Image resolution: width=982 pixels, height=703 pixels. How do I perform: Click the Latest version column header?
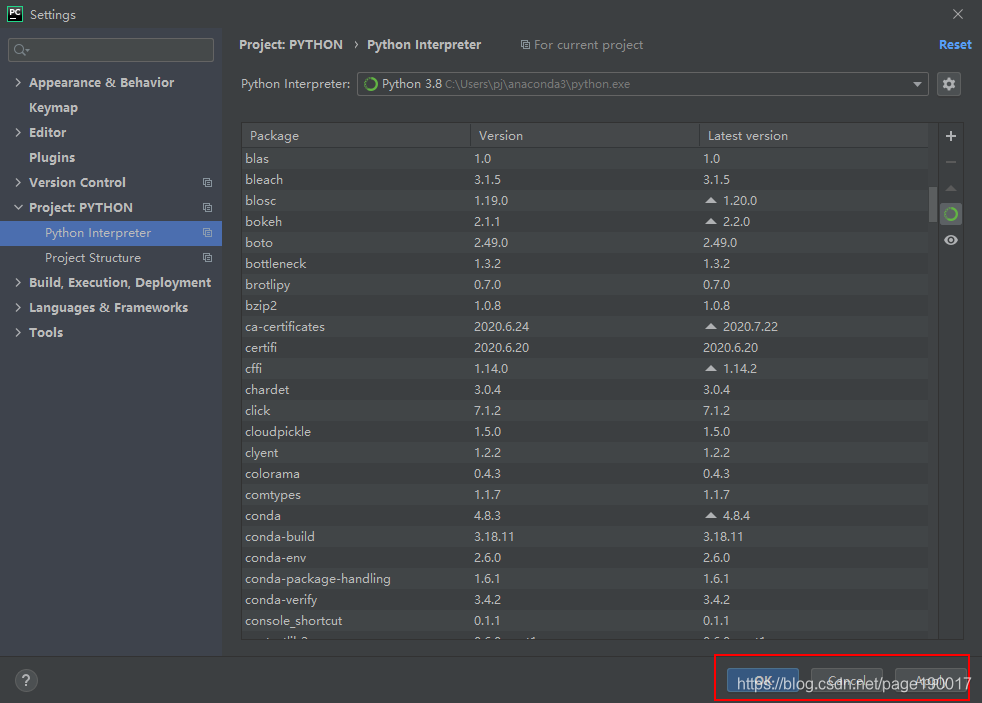[814, 135]
